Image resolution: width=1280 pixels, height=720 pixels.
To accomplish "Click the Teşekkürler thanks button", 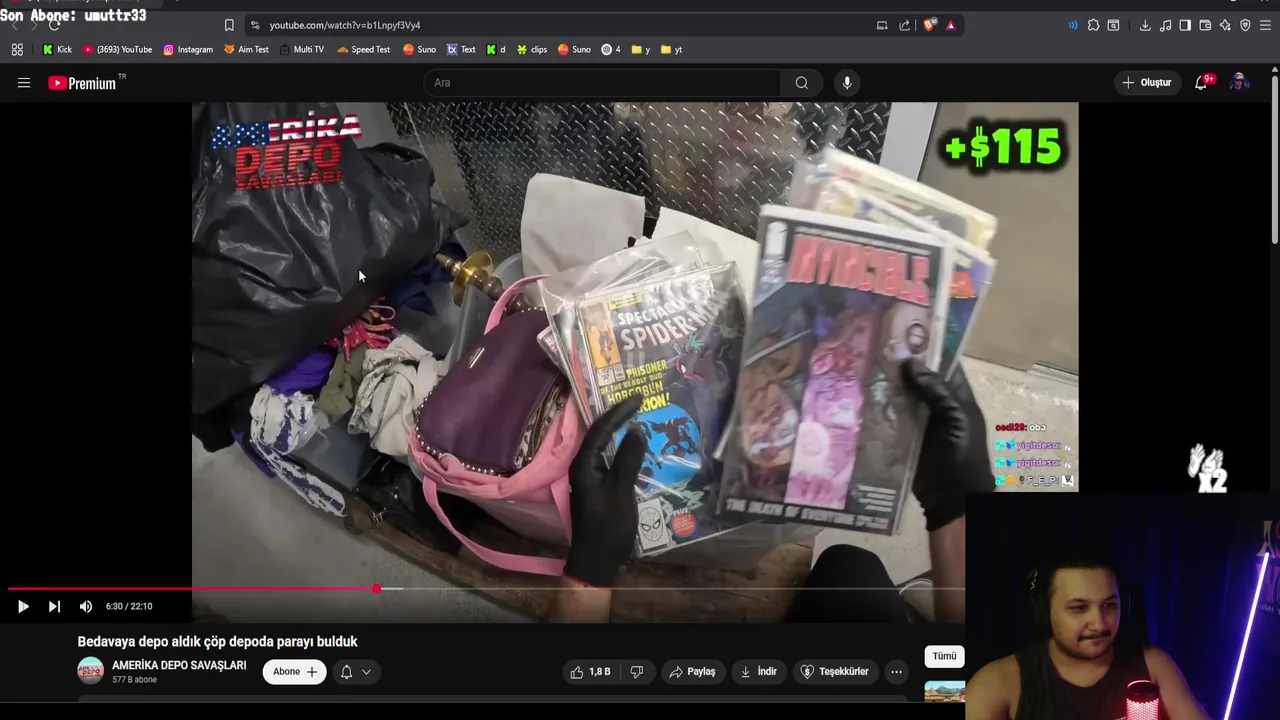I will [834, 672].
